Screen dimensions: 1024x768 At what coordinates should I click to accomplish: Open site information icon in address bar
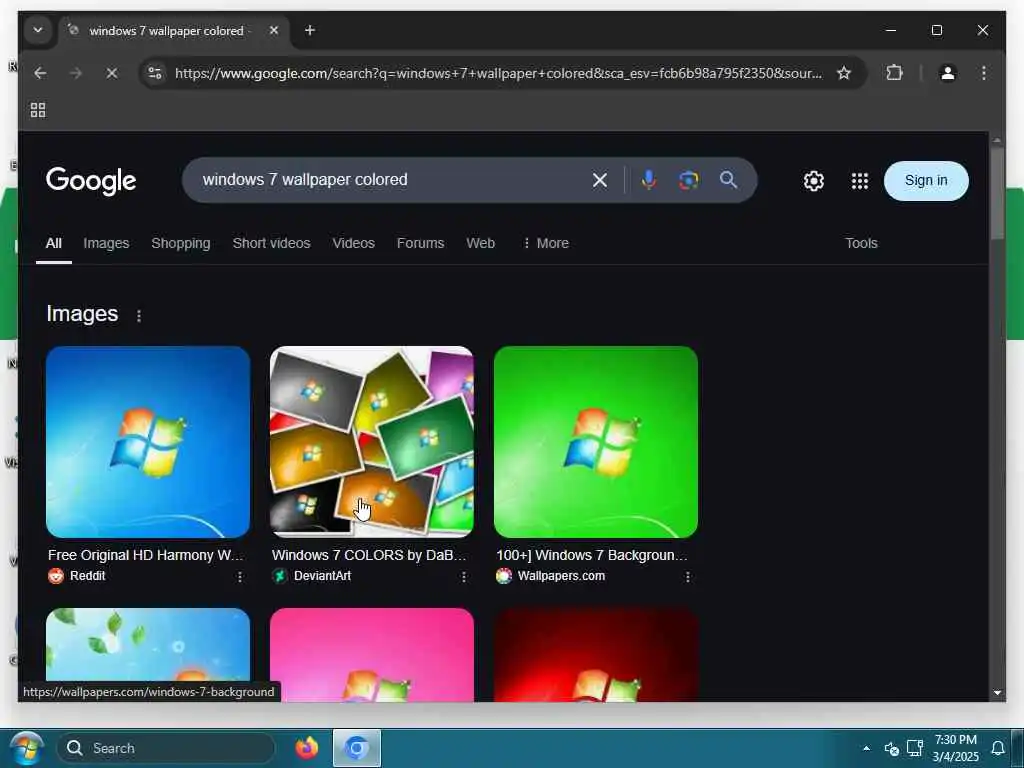click(155, 73)
